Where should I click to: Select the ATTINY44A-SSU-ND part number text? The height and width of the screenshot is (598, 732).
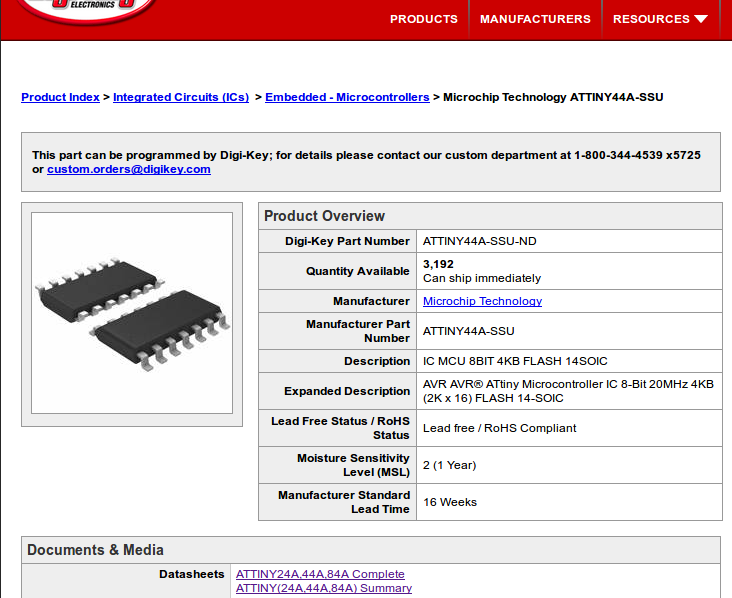(479, 241)
